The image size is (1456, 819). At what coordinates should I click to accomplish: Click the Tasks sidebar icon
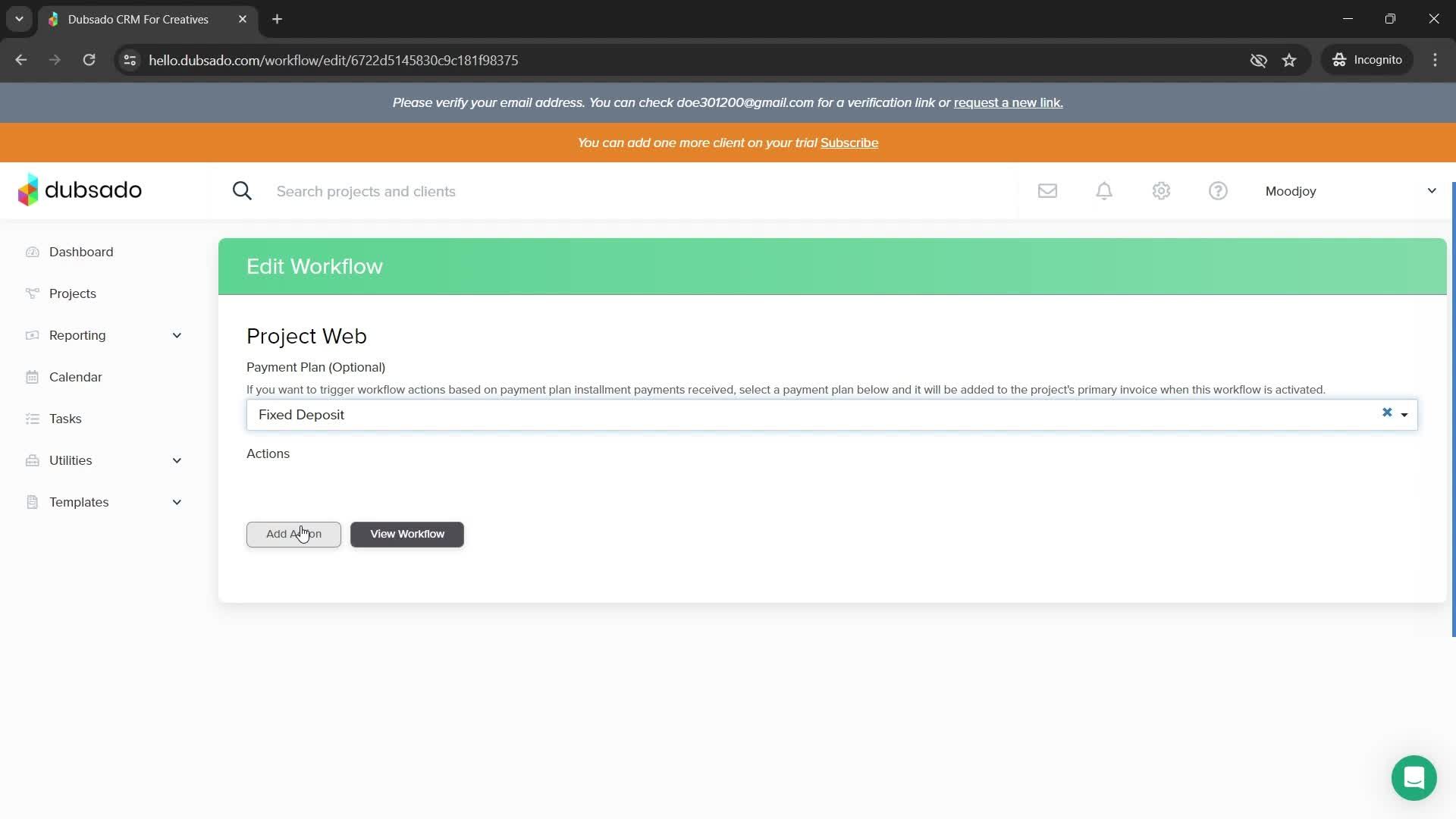point(32,419)
